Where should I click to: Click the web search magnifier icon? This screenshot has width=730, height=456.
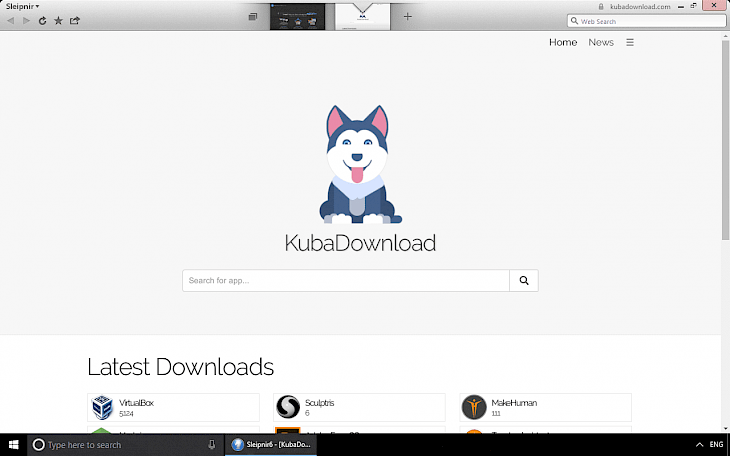(575, 21)
